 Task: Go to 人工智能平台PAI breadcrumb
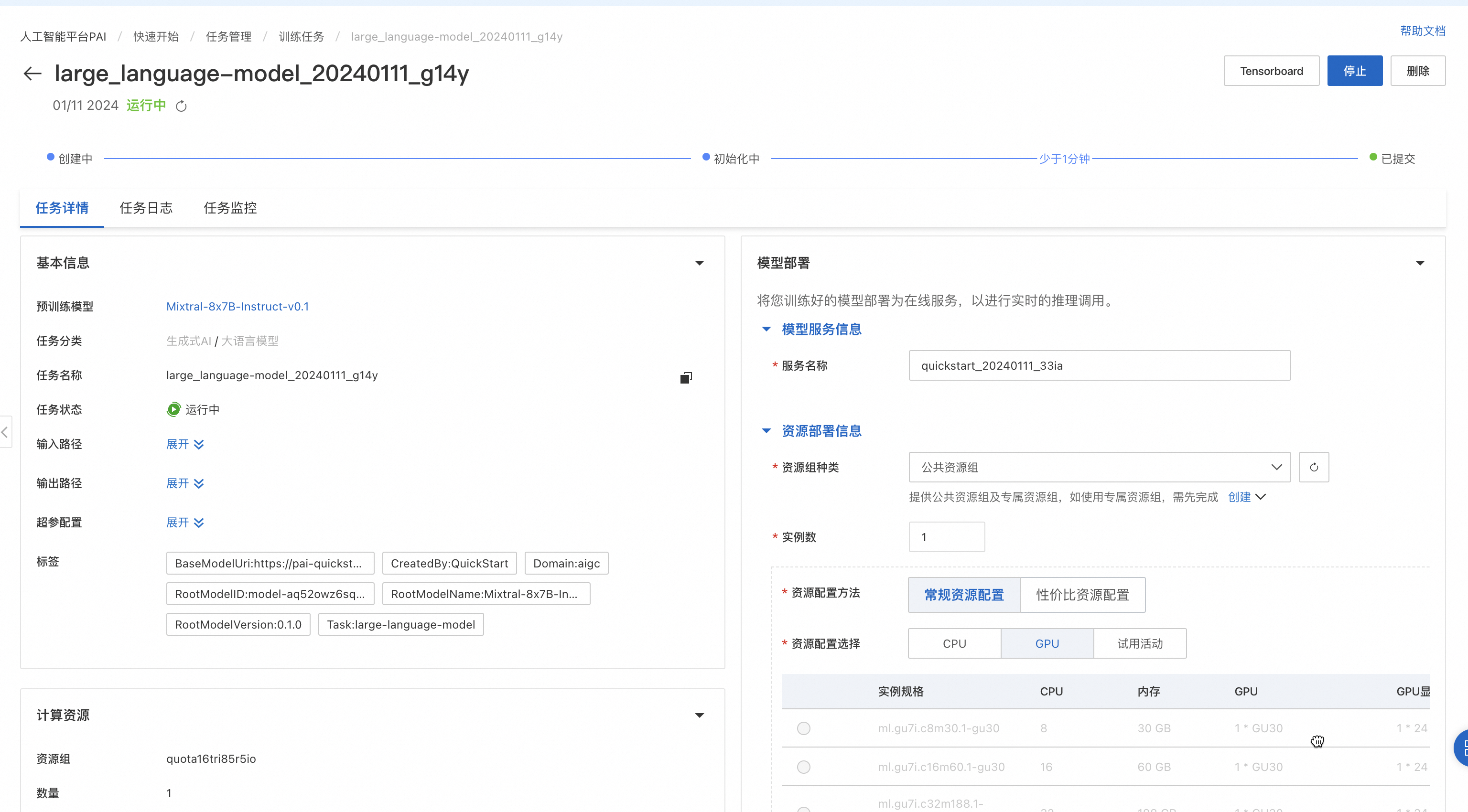tap(63, 36)
